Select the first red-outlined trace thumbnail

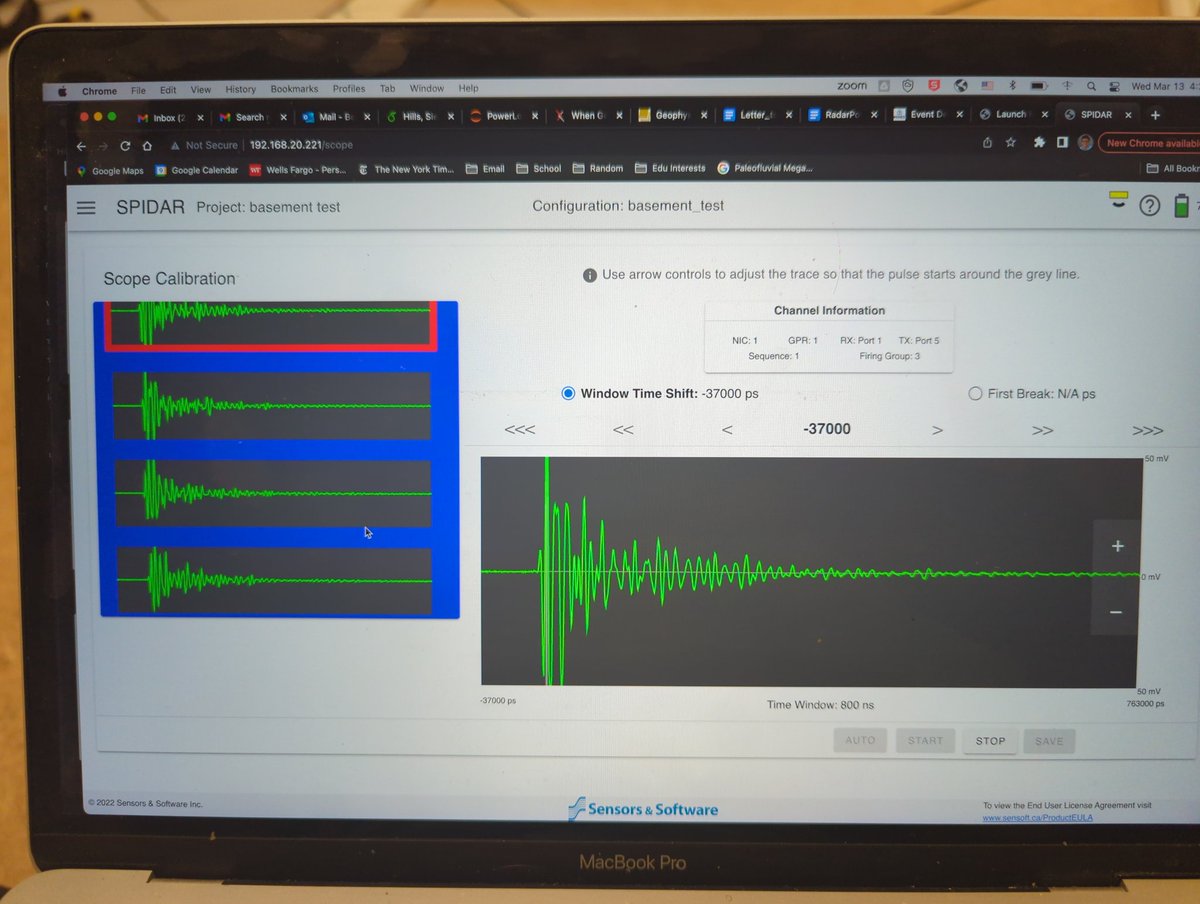coord(271,326)
